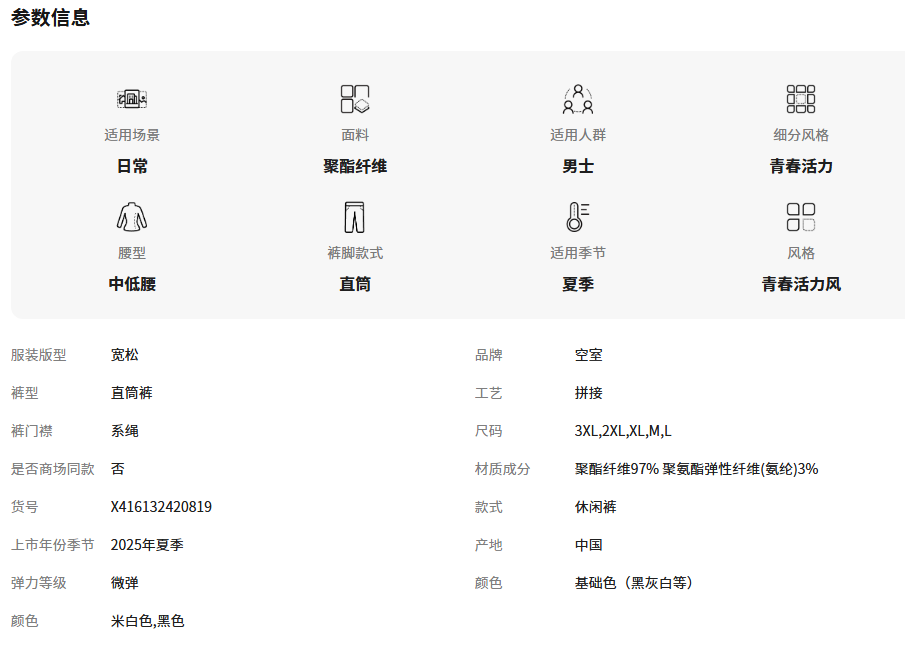Click the 参数信息 section heading

(x=51, y=18)
